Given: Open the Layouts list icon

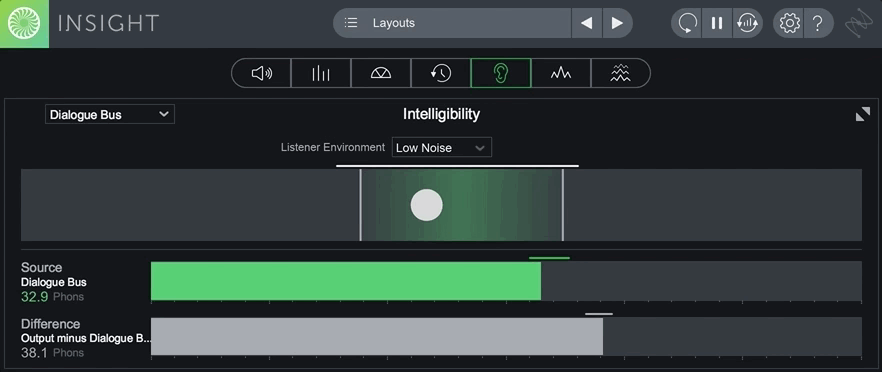Looking at the screenshot, I should point(351,23).
